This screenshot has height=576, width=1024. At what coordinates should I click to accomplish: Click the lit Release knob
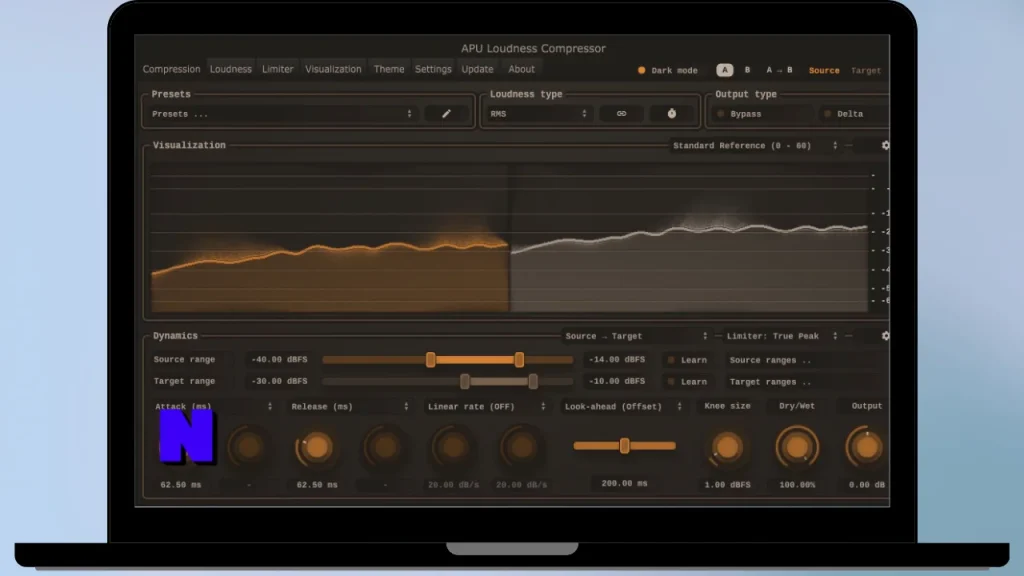click(x=317, y=447)
